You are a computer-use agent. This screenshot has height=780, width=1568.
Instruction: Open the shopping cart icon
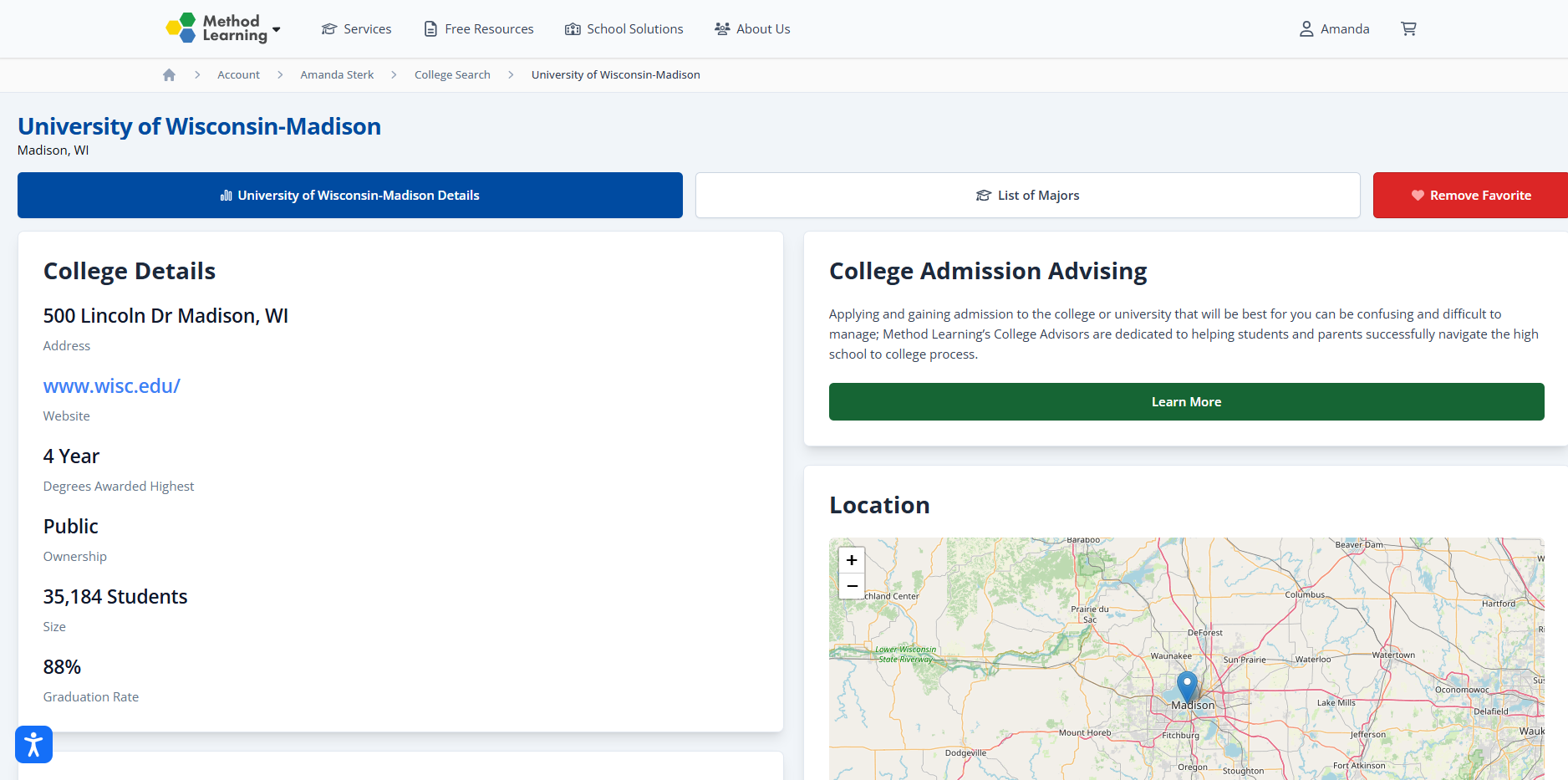coord(1408,29)
